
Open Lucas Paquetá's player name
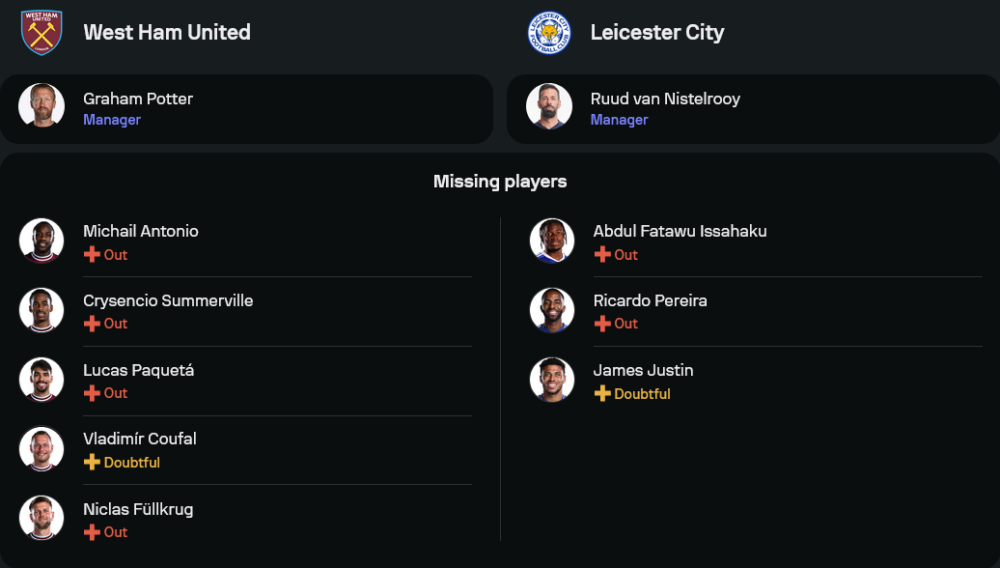point(139,370)
